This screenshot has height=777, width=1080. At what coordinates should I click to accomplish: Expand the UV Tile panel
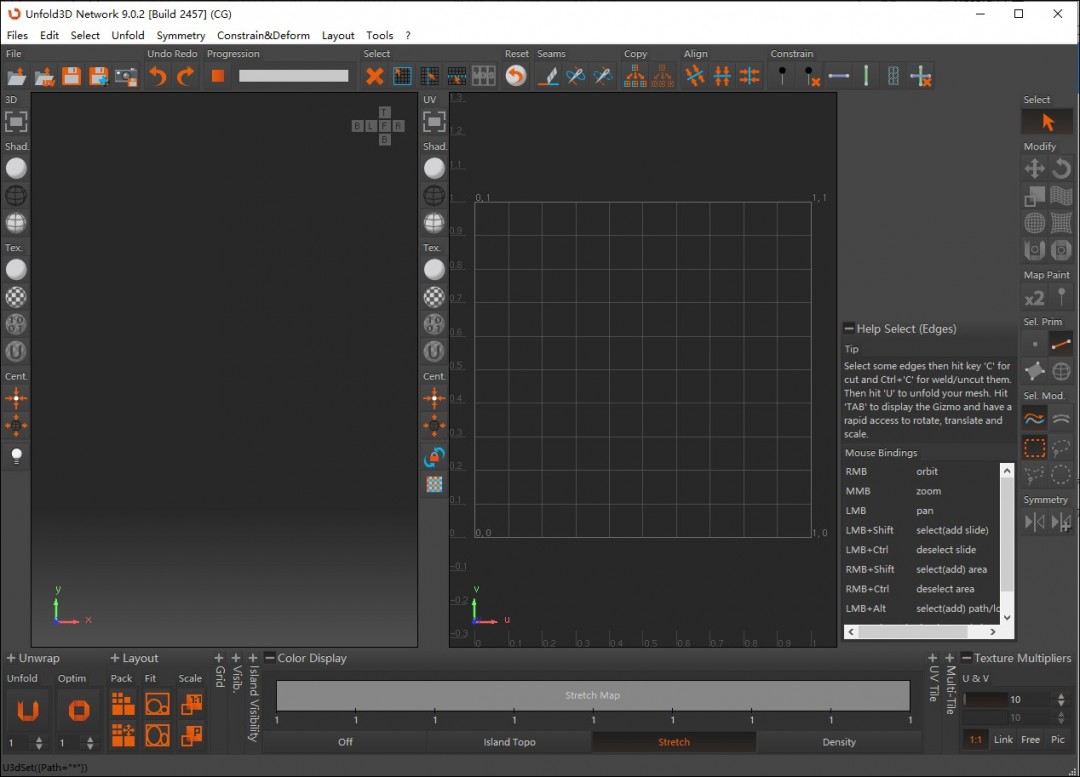coord(933,658)
